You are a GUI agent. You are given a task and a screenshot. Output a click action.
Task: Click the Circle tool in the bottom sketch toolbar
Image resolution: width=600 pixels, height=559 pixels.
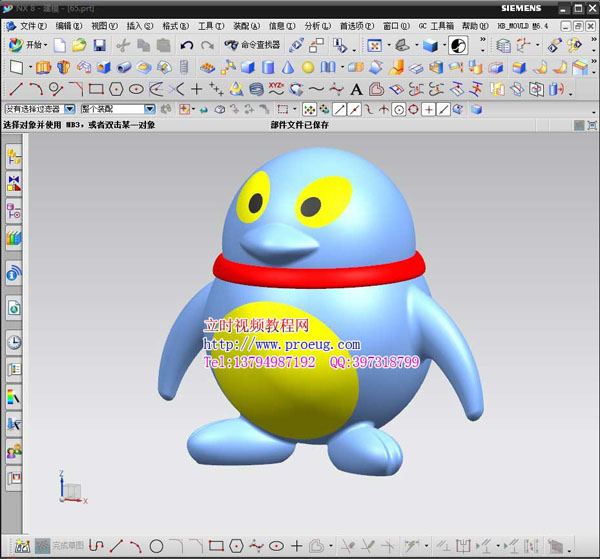(x=156, y=546)
